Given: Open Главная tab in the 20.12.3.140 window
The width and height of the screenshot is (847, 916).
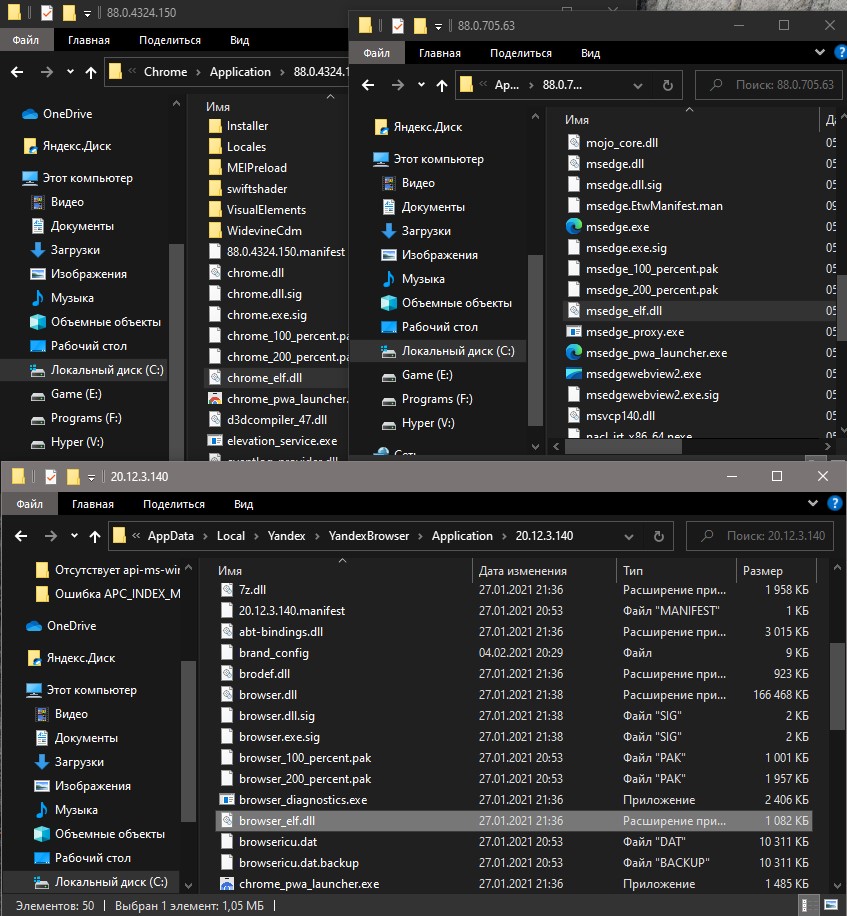Looking at the screenshot, I should (x=92, y=504).
